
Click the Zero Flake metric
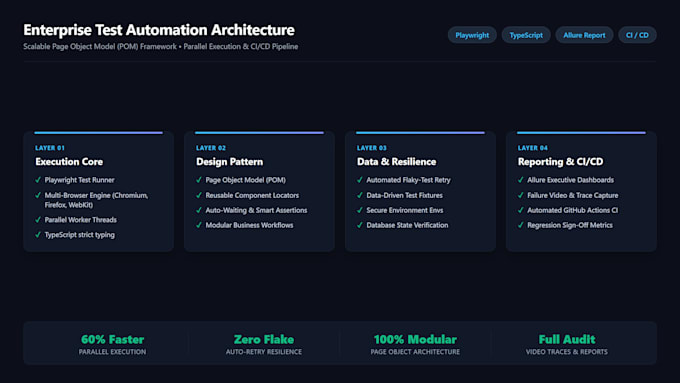click(x=264, y=339)
